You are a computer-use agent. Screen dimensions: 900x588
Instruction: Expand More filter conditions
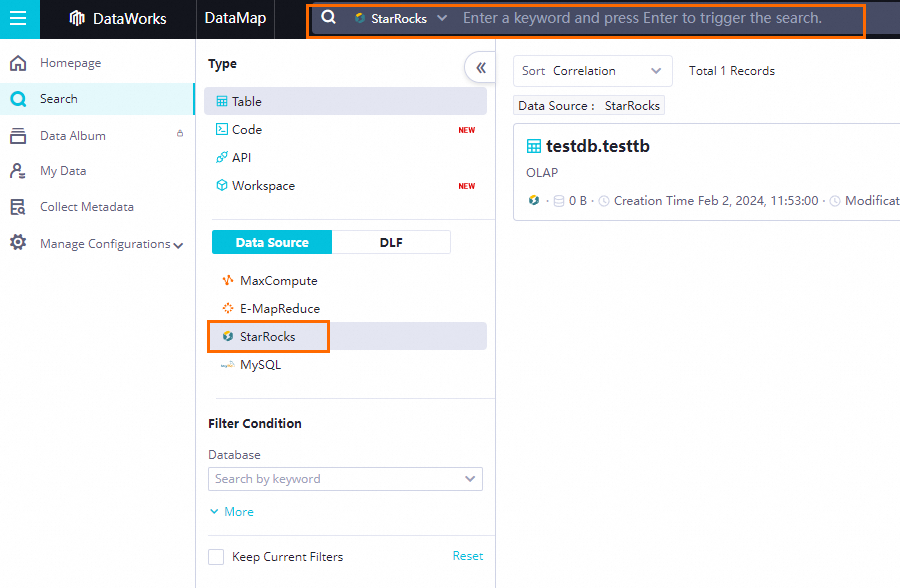click(232, 512)
